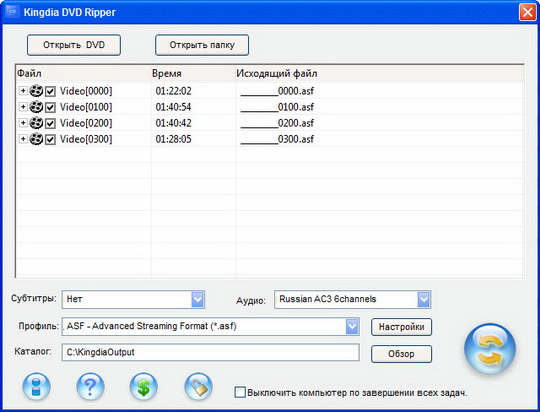540x412 pixels.
Task: Open help via the question mark icon
Action: (x=90, y=387)
